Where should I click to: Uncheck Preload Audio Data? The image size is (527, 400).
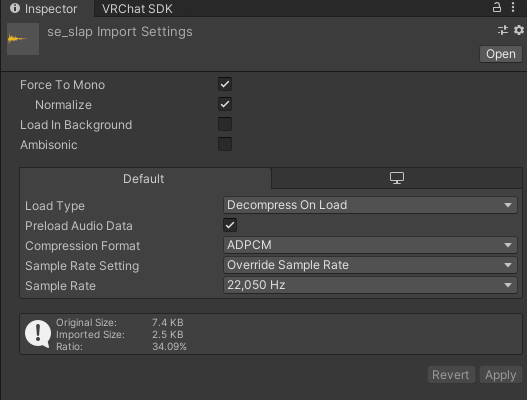(x=230, y=225)
